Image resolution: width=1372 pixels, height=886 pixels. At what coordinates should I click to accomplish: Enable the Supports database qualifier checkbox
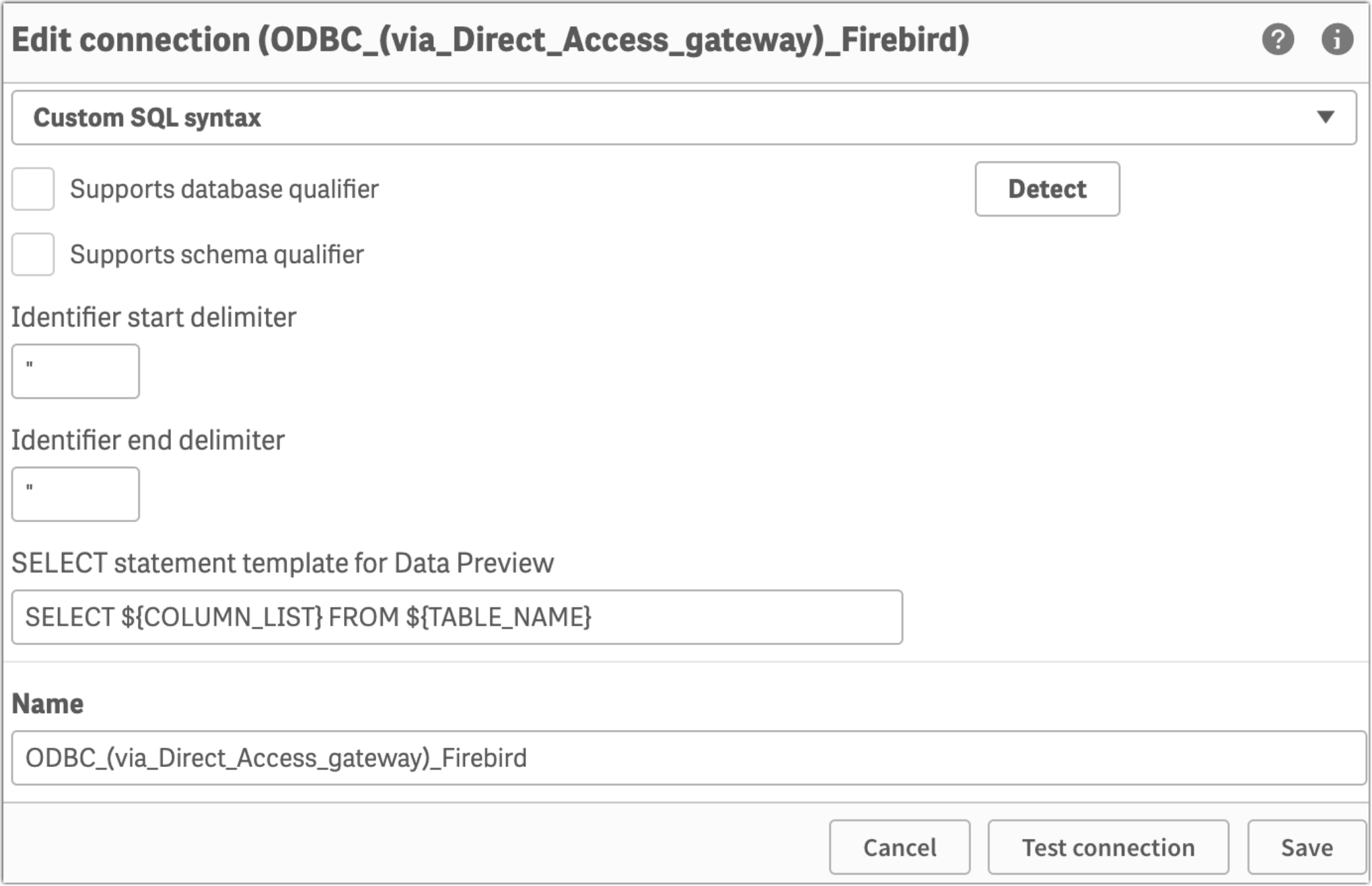coord(32,189)
